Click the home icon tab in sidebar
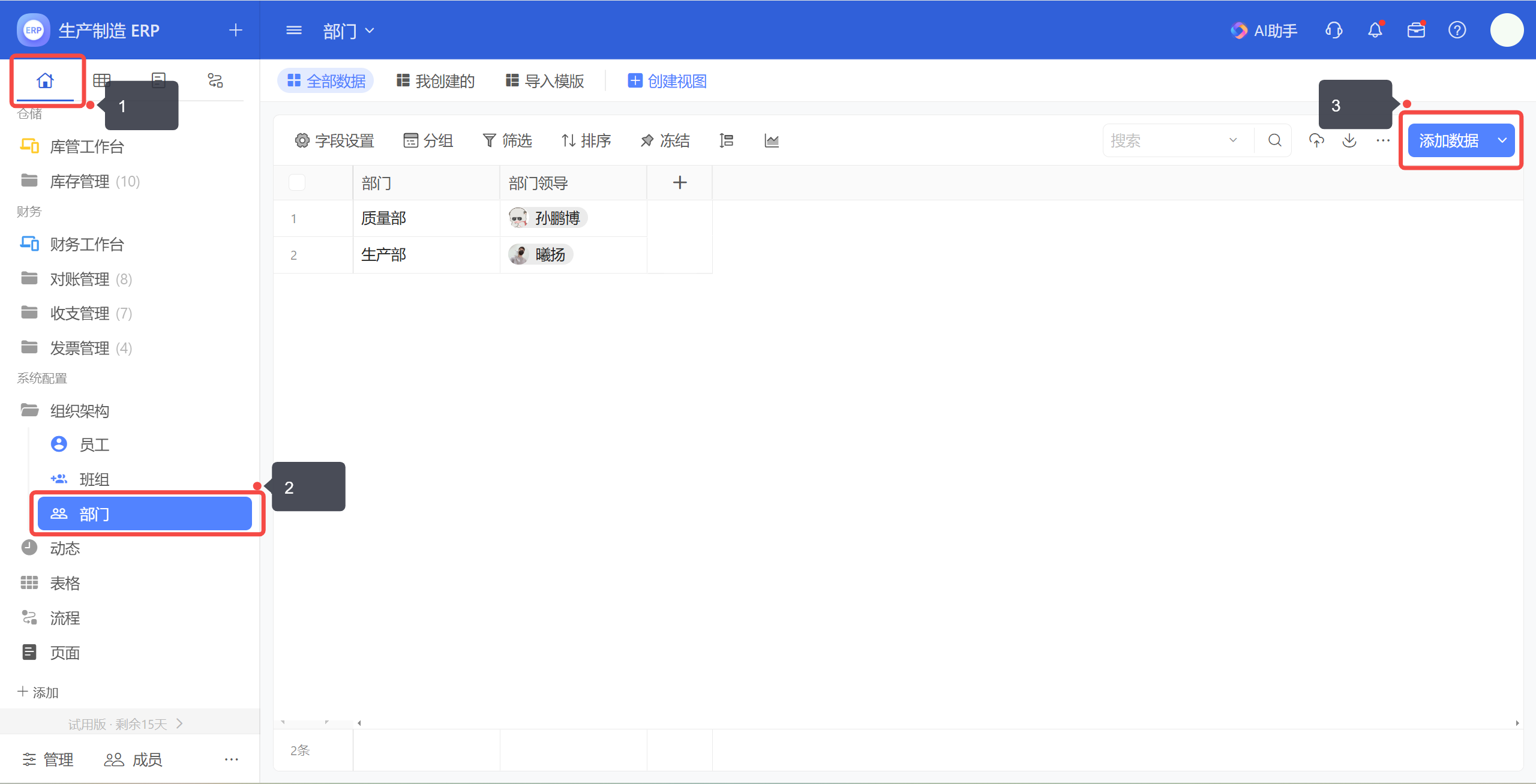This screenshot has width=1536, height=784. (x=45, y=80)
